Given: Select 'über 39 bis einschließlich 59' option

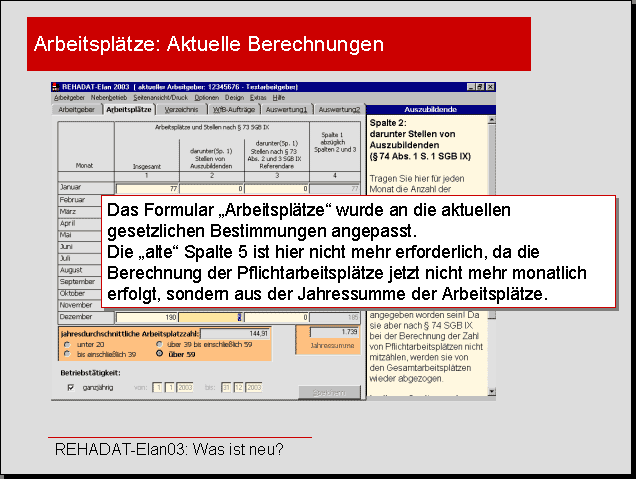Looking at the screenshot, I should click(159, 344).
